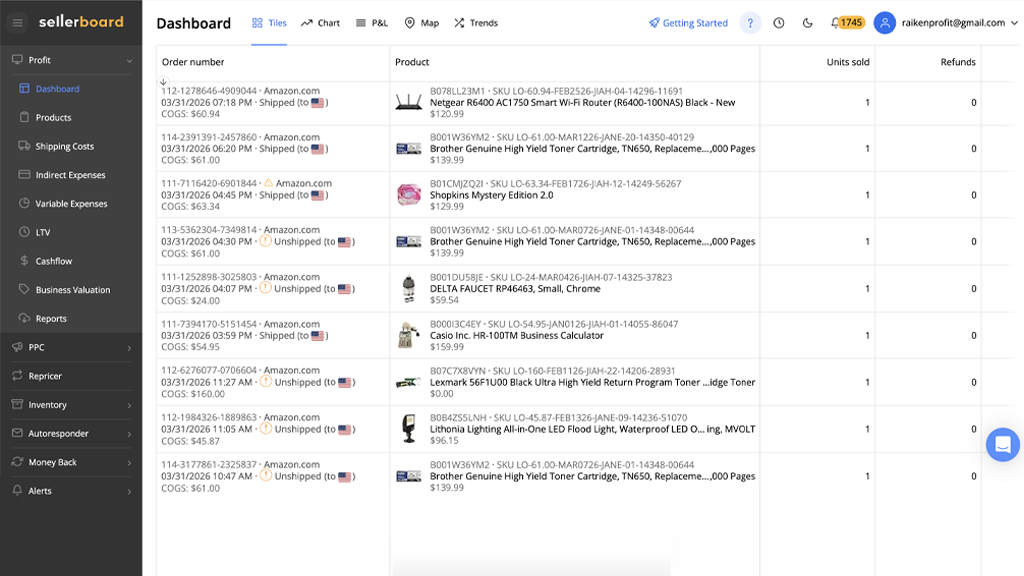Click the sort arrow under Order number
This screenshot has height=576, width=1024.
164,82
